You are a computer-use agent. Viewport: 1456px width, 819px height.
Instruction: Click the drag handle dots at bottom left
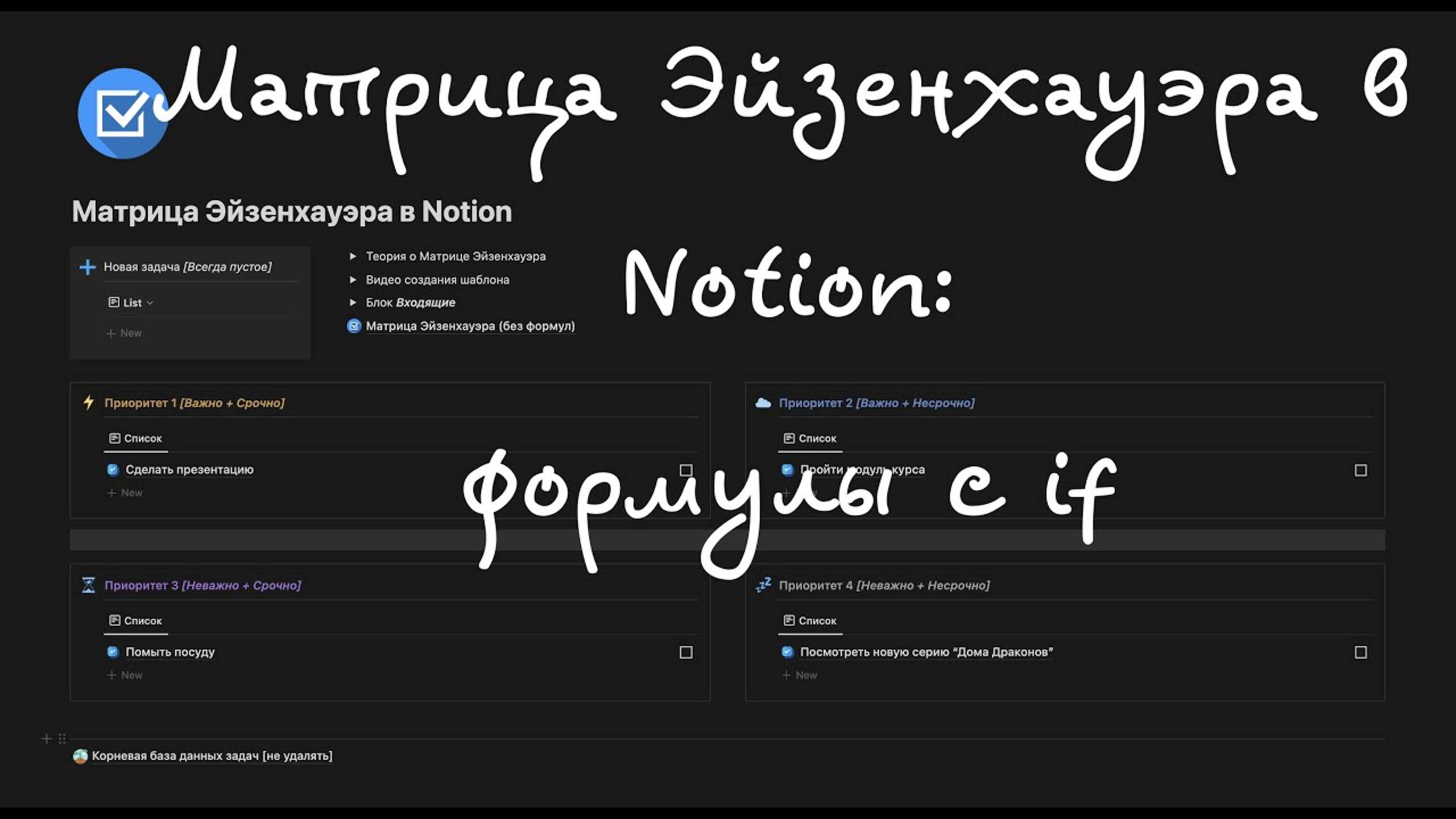(63, 738)
